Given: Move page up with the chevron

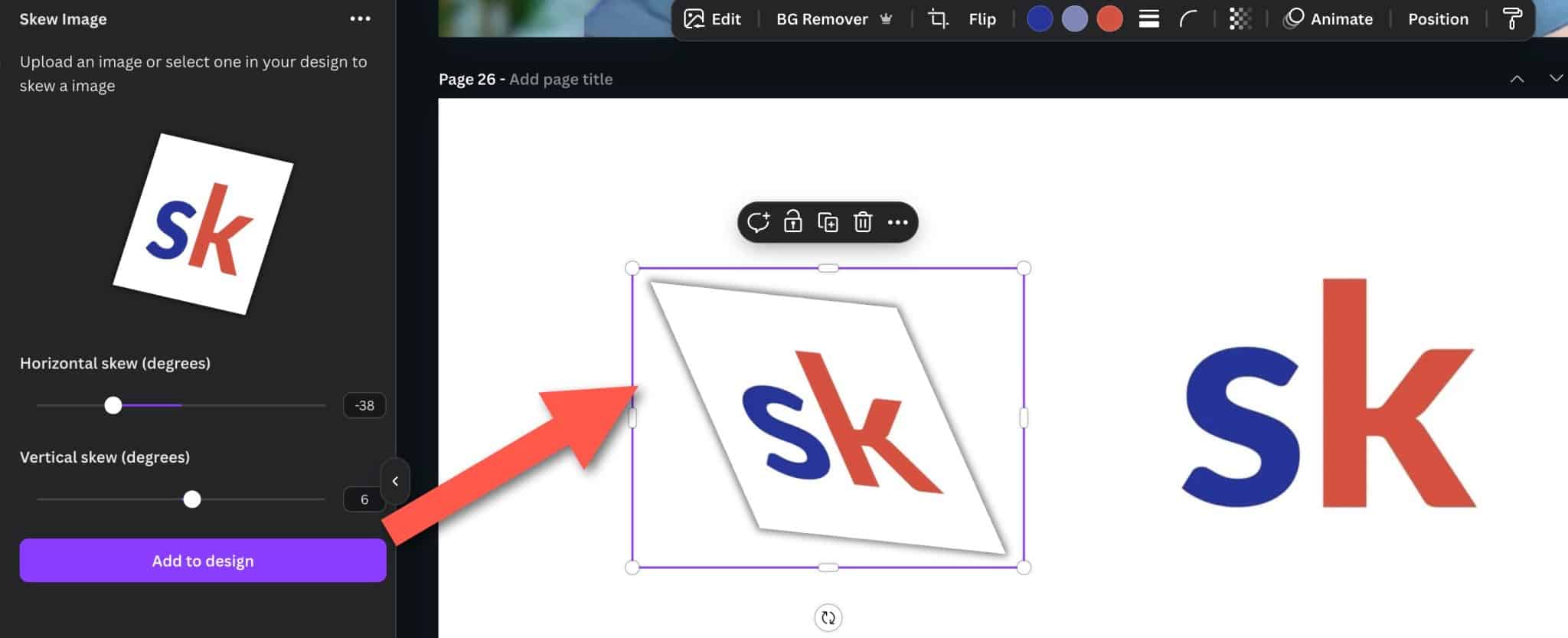Looking at the screenshot, I should 1517,79.
